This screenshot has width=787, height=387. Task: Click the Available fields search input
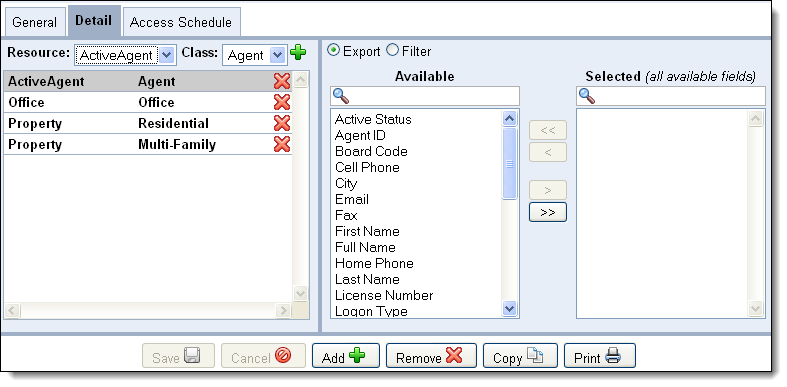[x=425, y=96]
